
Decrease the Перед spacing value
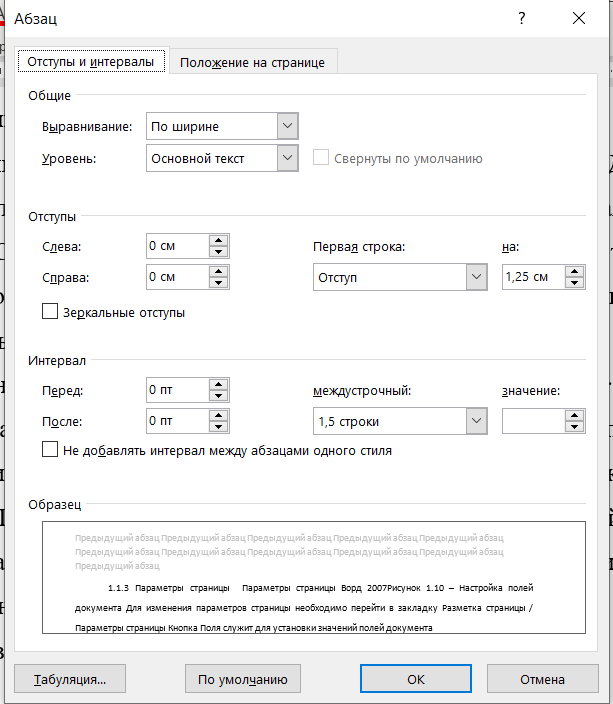(219, 396)
